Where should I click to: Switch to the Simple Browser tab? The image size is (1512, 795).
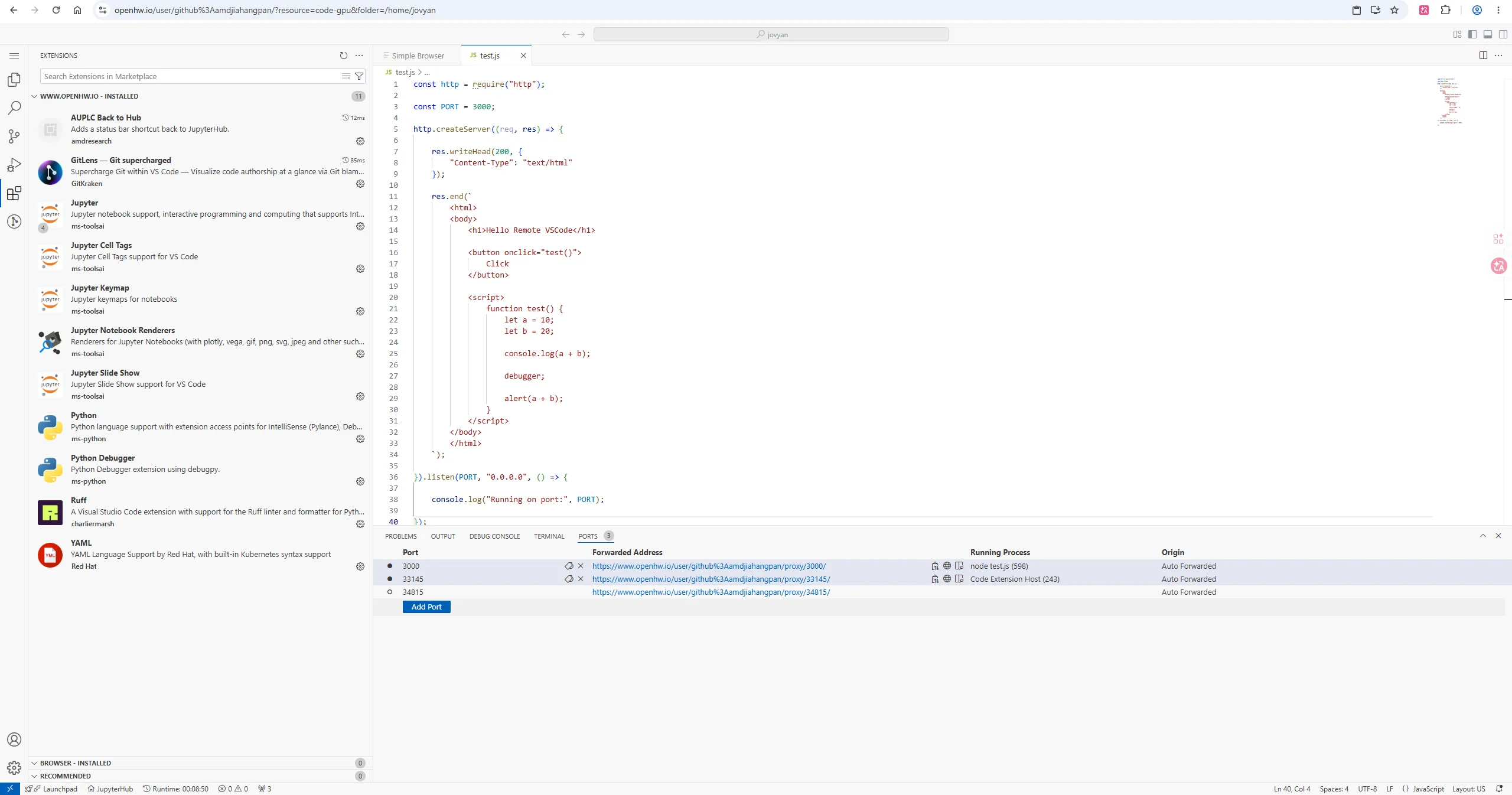click(417, 56)
